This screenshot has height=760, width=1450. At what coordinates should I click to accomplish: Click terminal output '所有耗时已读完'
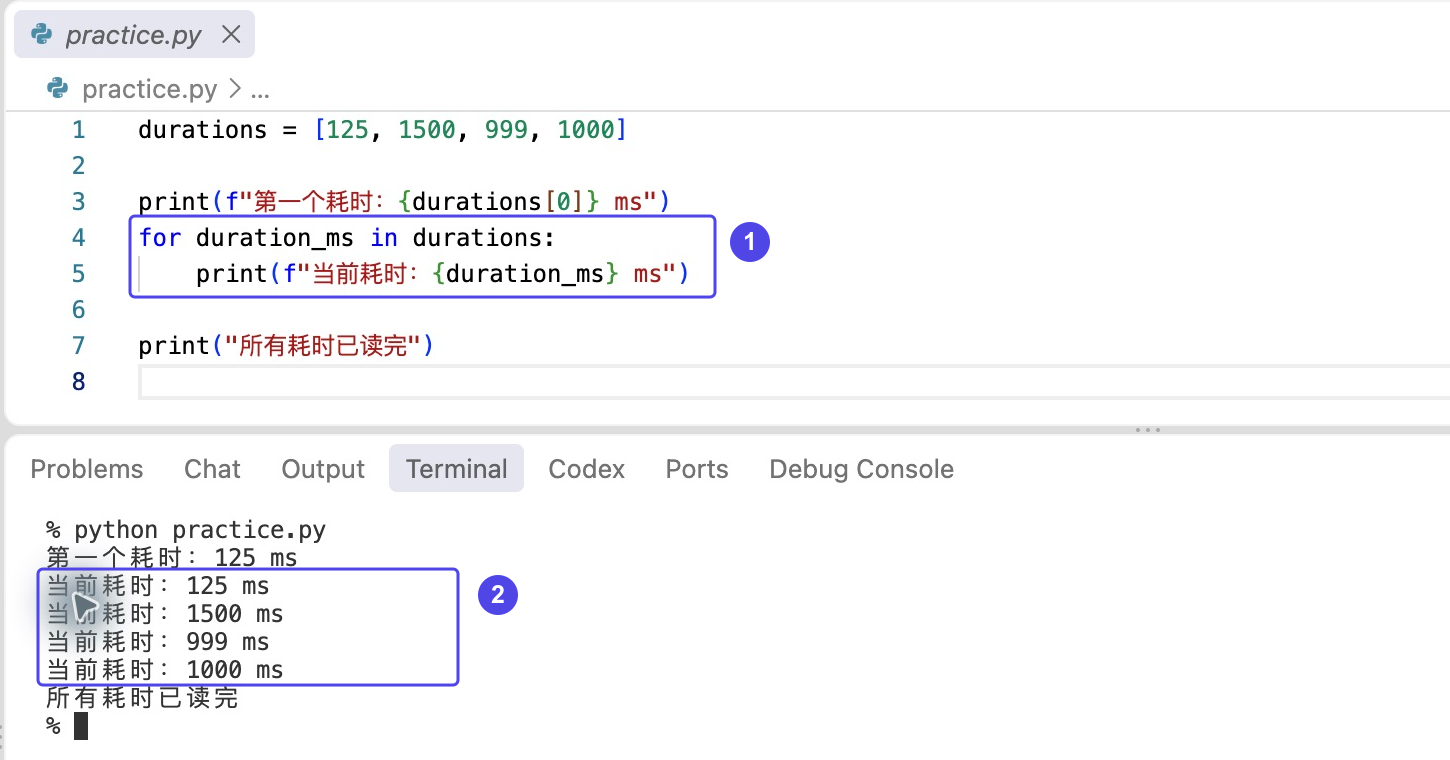point(142,698)
